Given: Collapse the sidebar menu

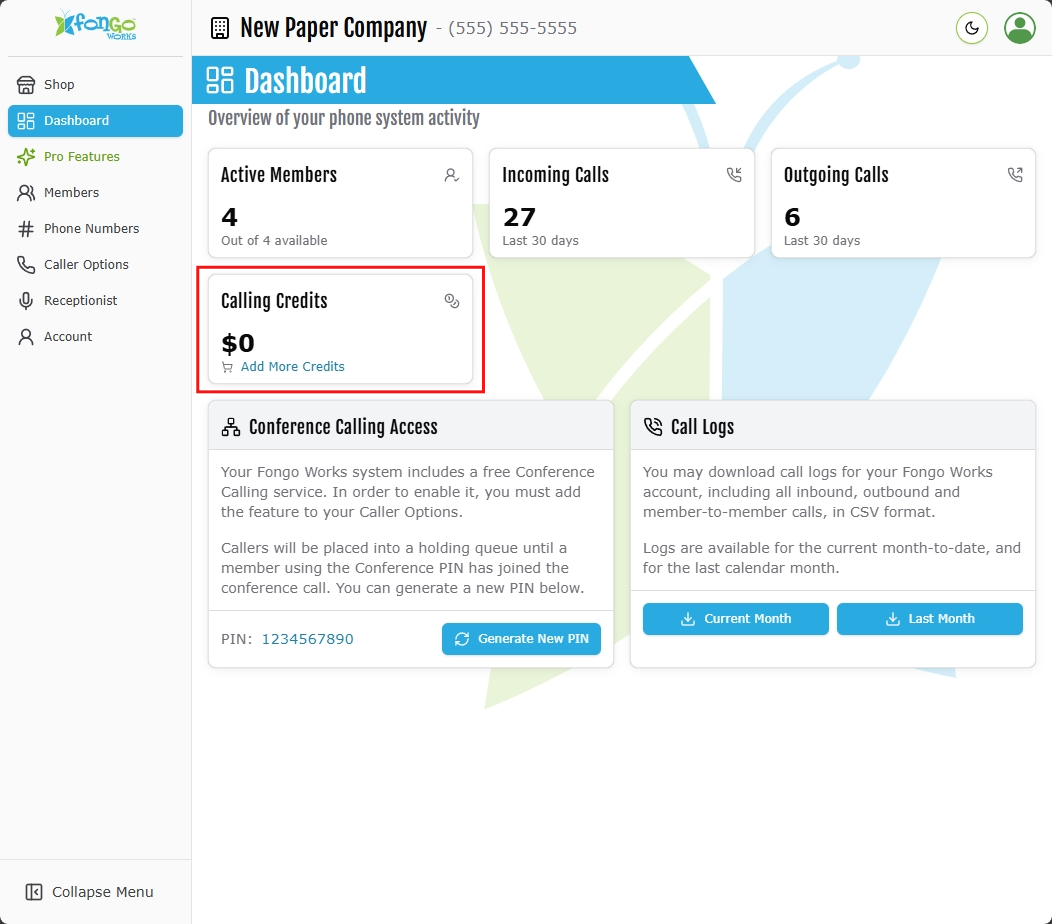Looking at the screenshot, I should pos(90,892).
